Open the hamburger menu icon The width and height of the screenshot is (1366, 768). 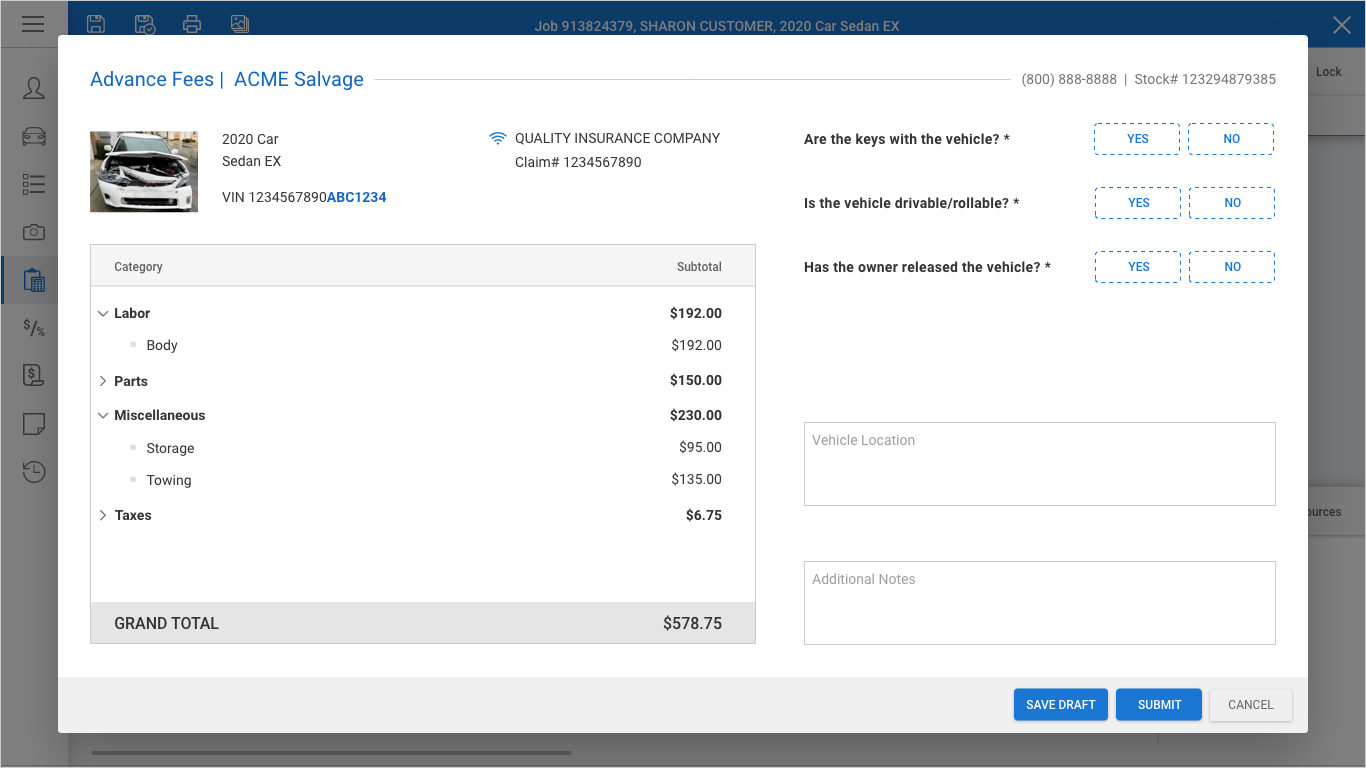click(33, 24)
